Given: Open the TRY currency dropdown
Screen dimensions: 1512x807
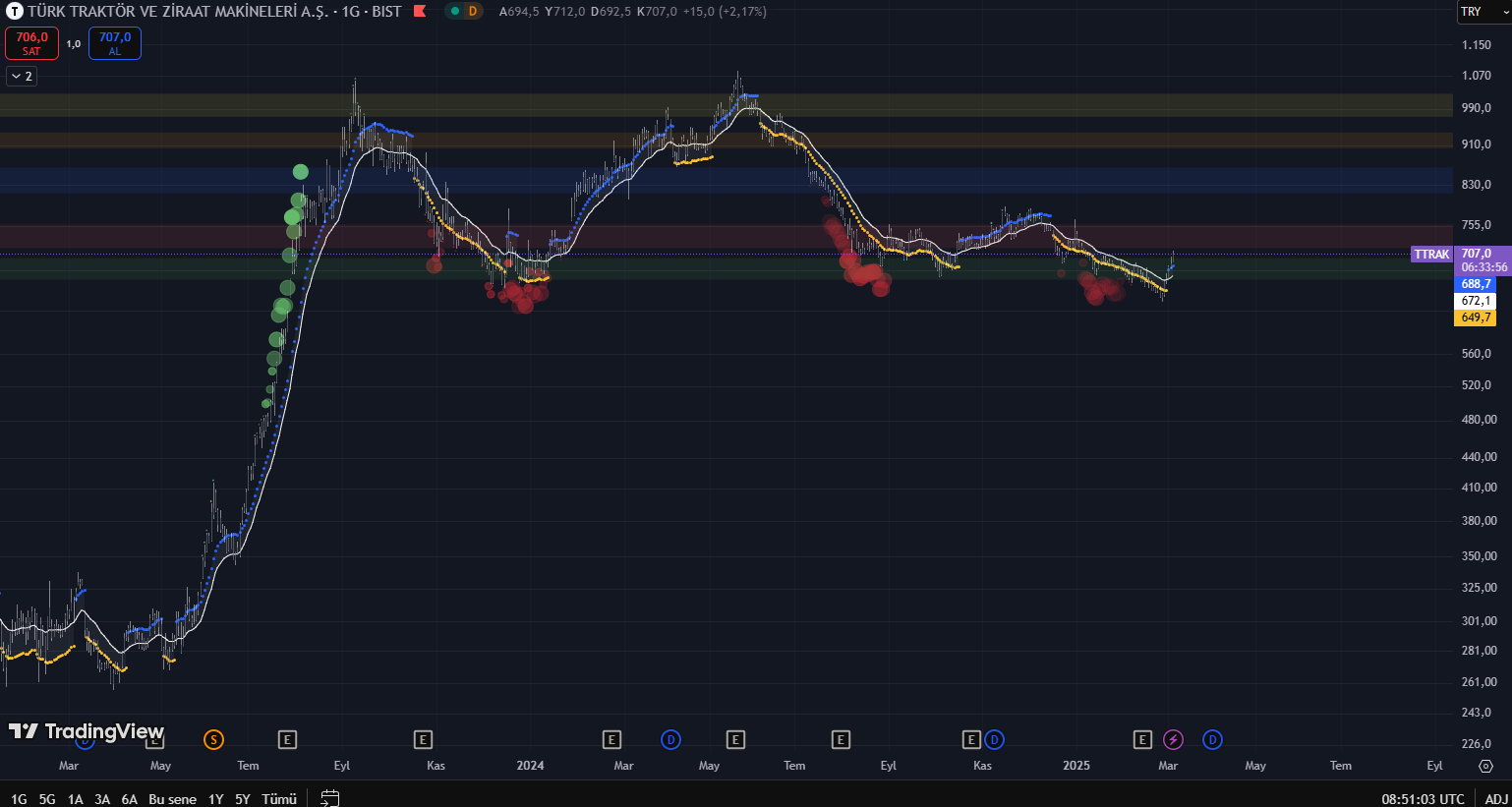Looking at the screenshot, I should coord(1483,12).
